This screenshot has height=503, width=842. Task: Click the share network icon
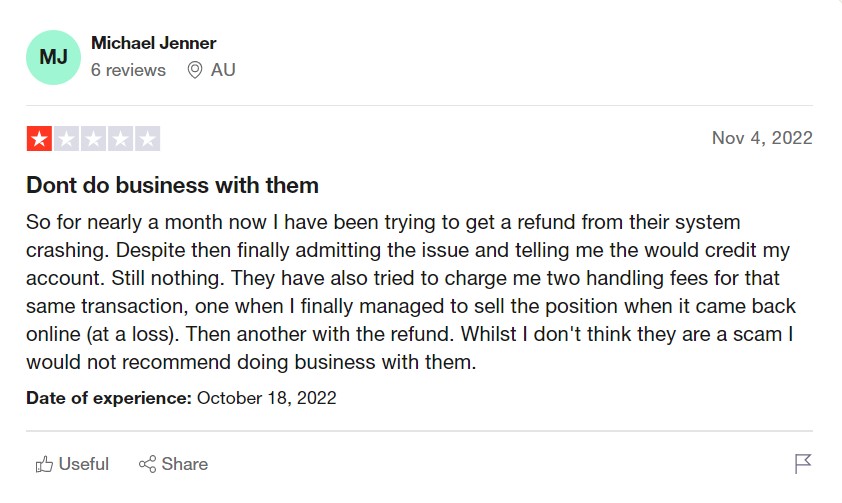[148, 464]
